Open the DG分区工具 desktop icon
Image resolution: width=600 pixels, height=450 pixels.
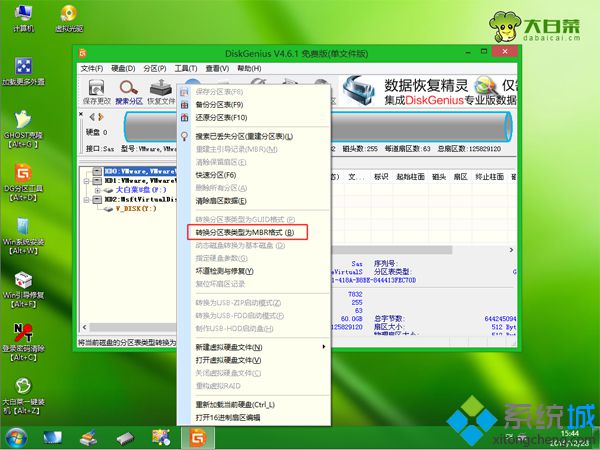[x=23, y=183]
